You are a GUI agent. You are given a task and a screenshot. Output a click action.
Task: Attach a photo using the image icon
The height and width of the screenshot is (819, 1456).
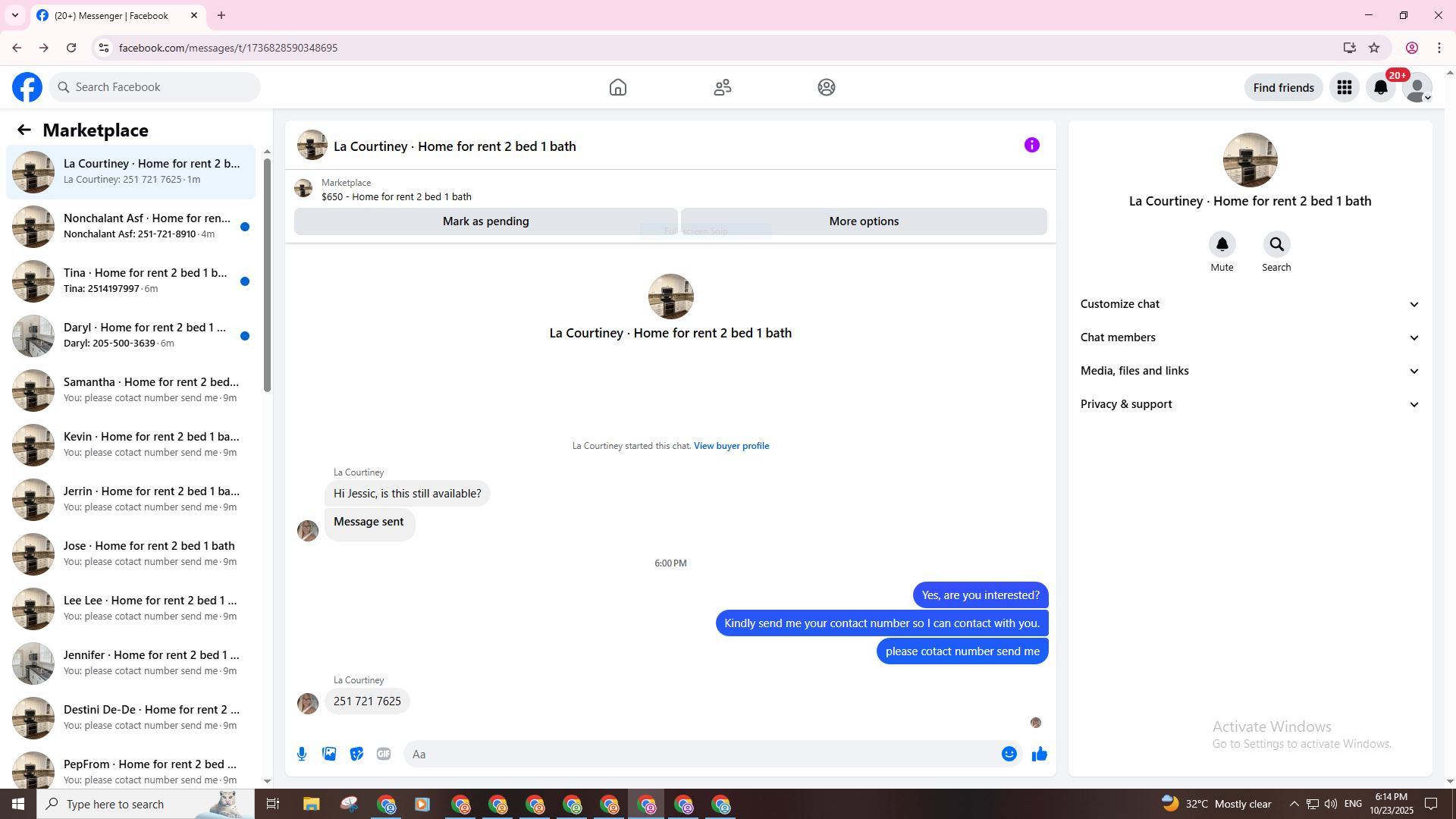(x=329, y=754)
